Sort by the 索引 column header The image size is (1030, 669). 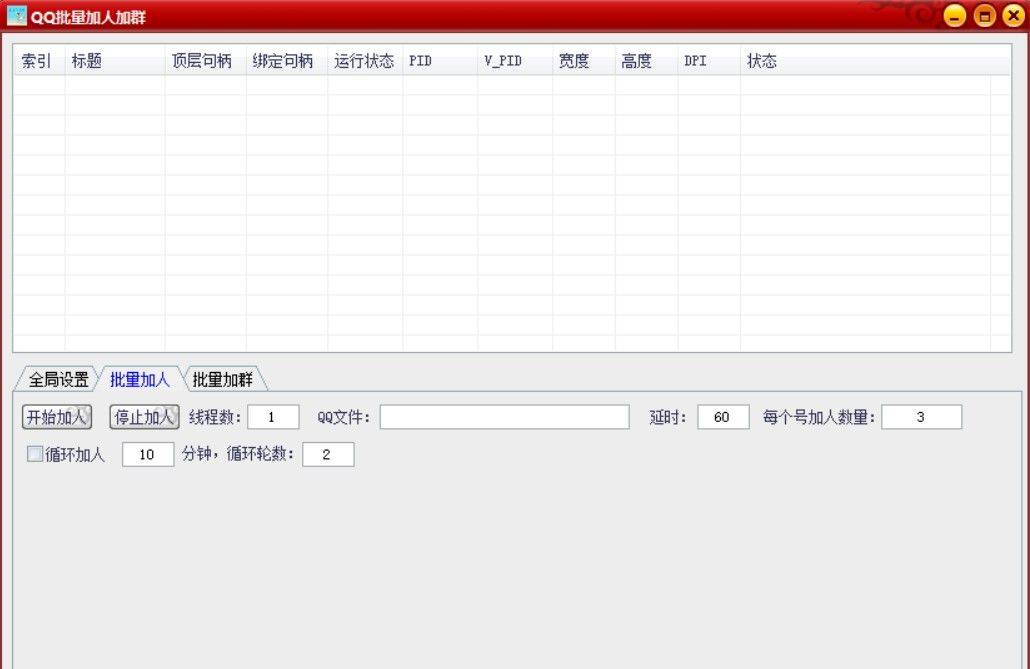pos(38,61)
